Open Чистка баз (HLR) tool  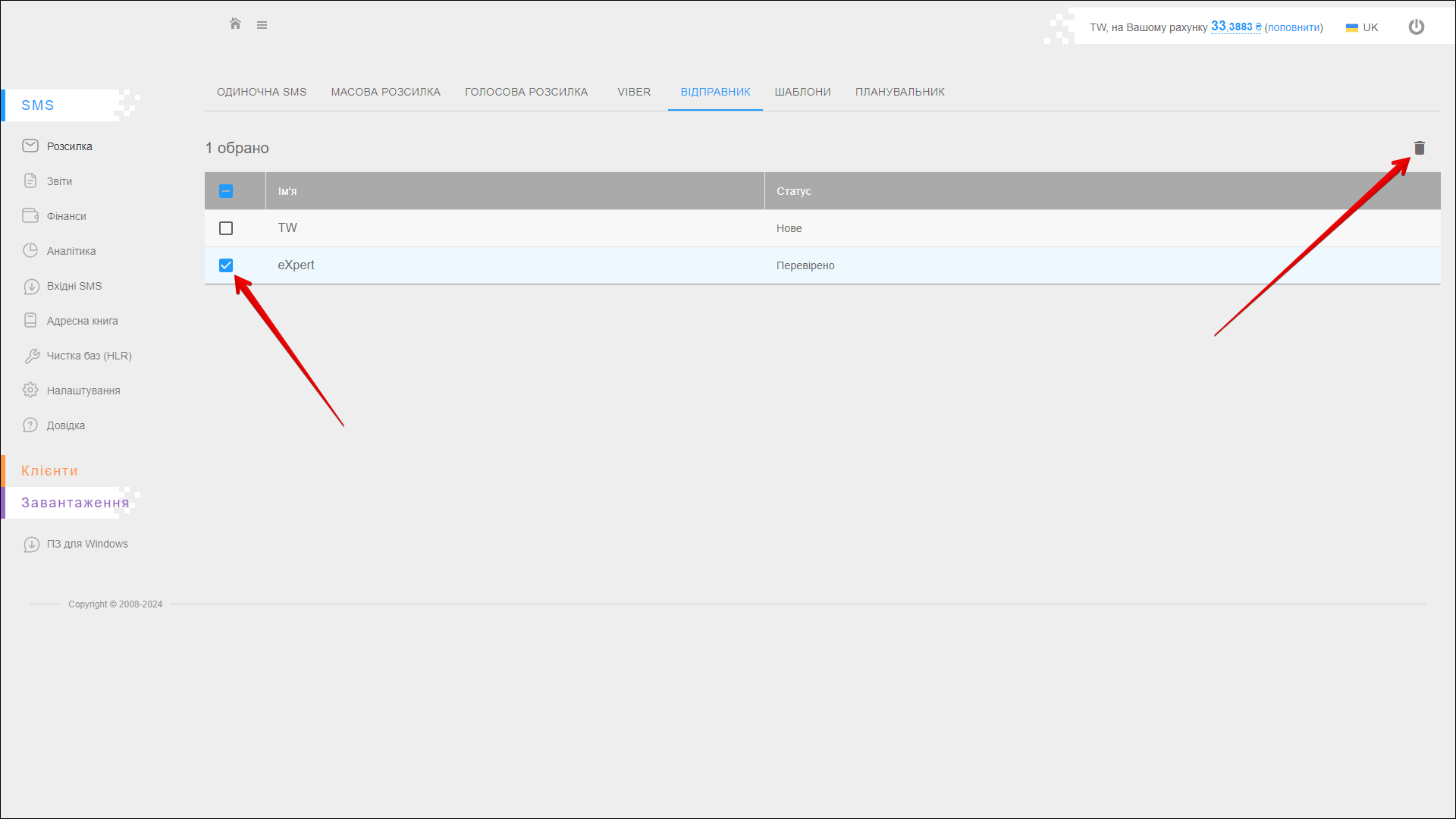coord(89,356)
